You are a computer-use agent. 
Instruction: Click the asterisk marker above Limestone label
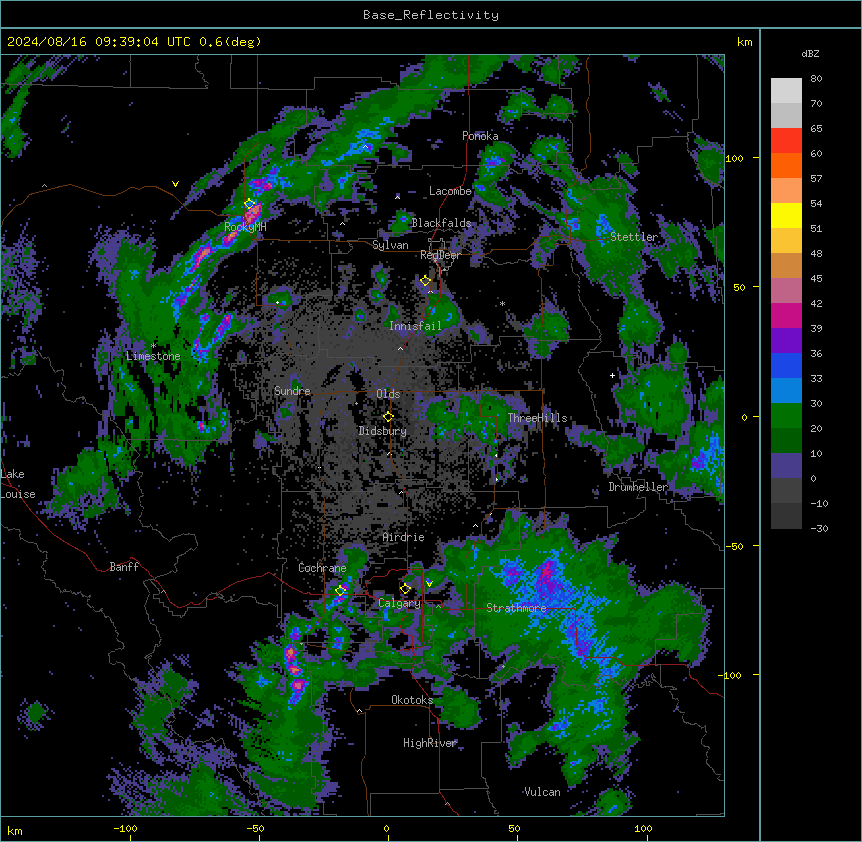click(154, 346)
